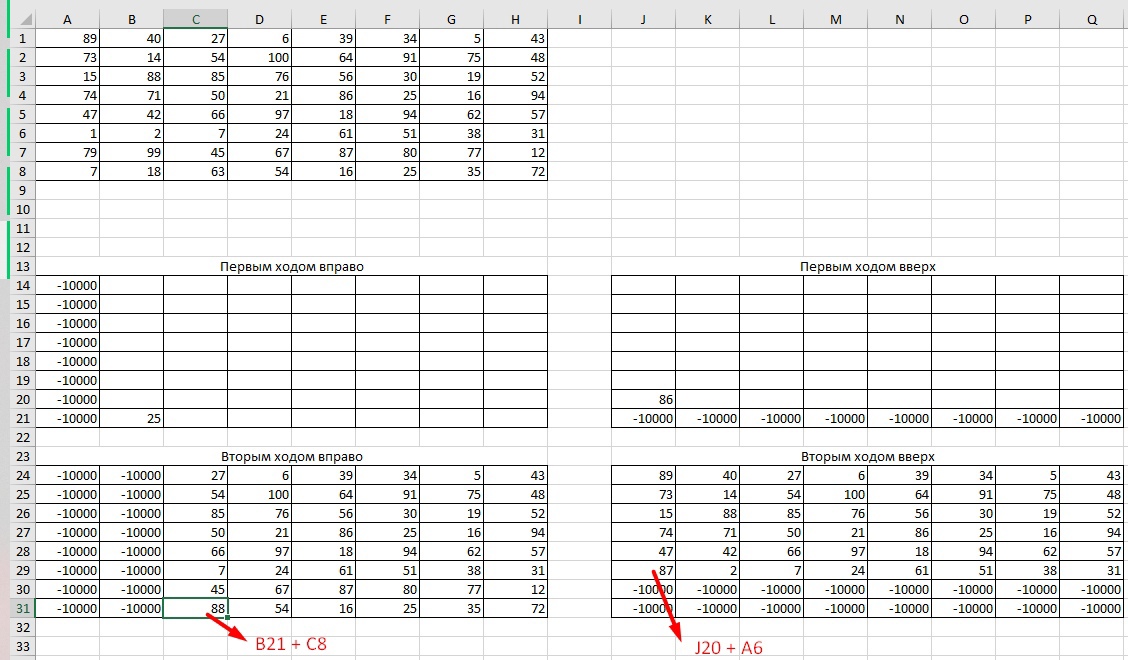
Task: Click the 'Первым ходом вверх' title cell
Action: point(867,266)
